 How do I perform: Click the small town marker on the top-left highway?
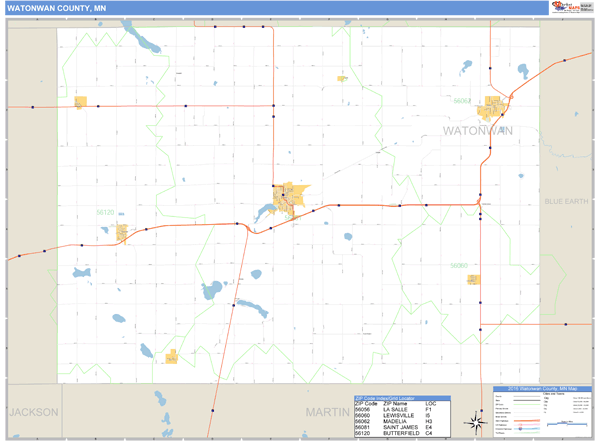click(x=87, y=101)
